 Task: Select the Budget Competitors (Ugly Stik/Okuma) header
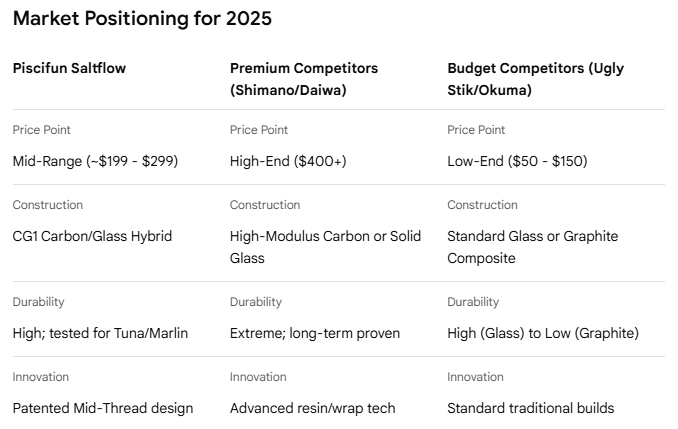pos(533,77)
